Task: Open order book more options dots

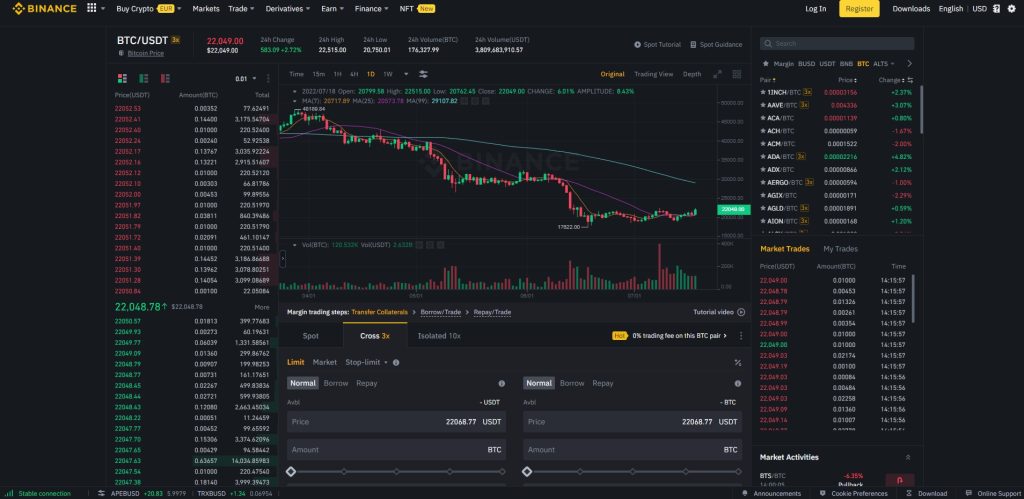Action: point(266,78)
